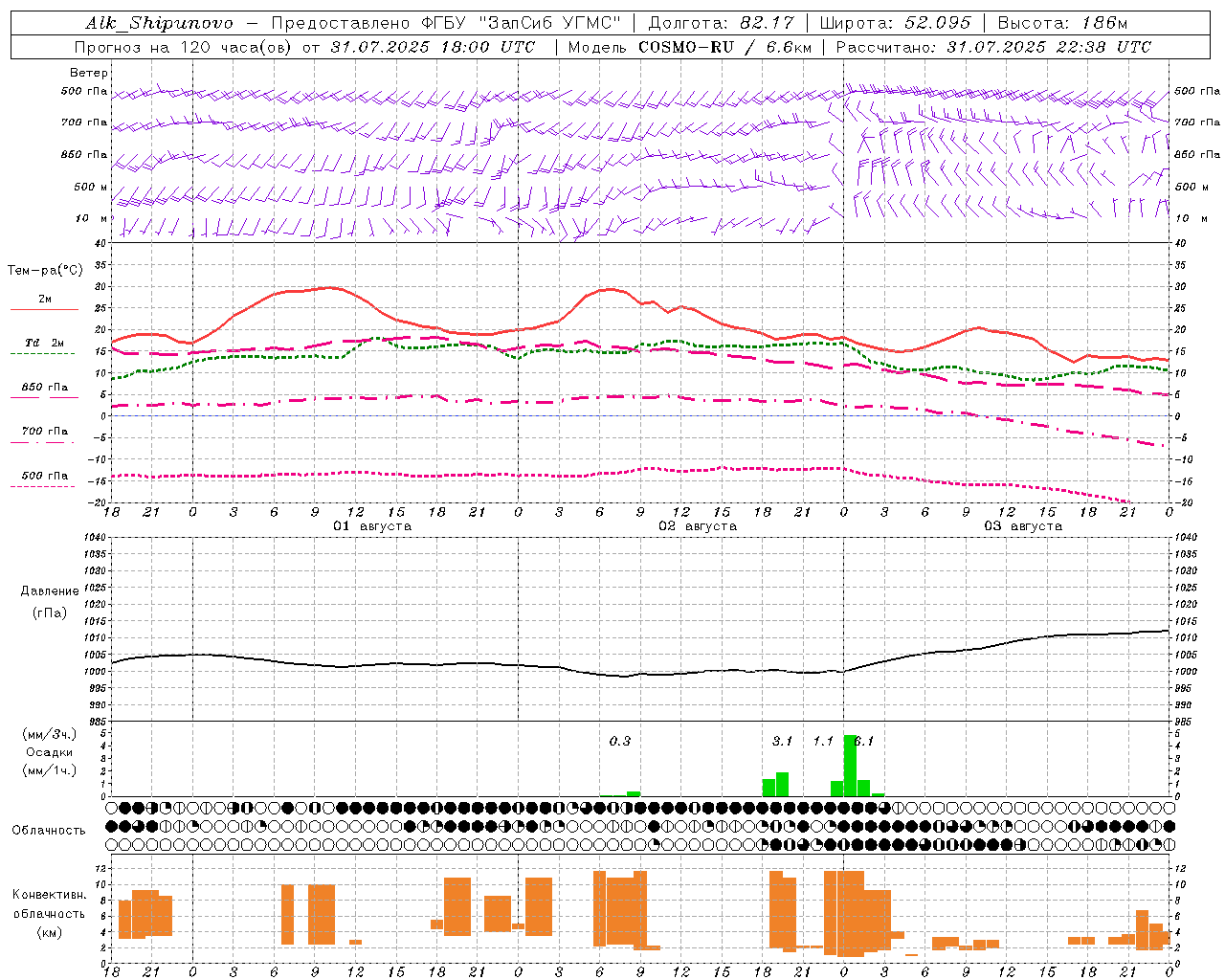Image resolution: width=1225 pixels, height=980 pixels.
Task: Click the 02 августа date label
Action: 698,526
